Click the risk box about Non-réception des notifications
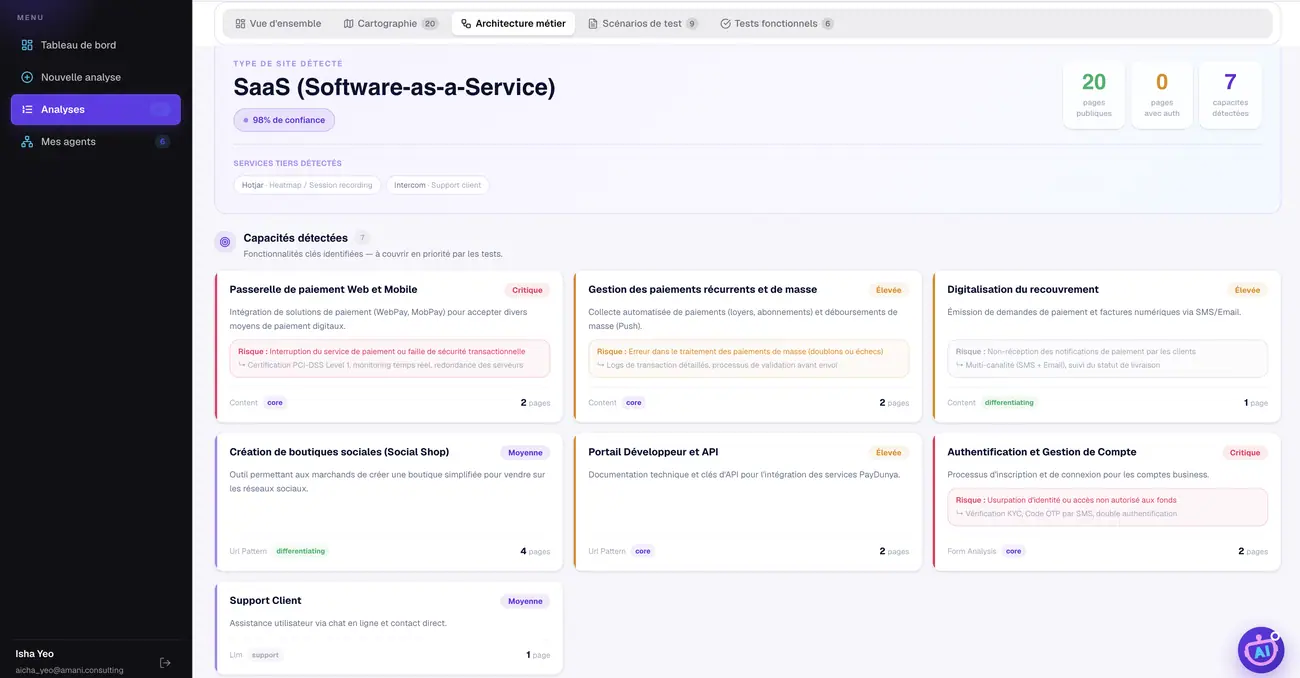Image resolution: width=1300 pixels, height=678 pixels. pos(1107,358)
